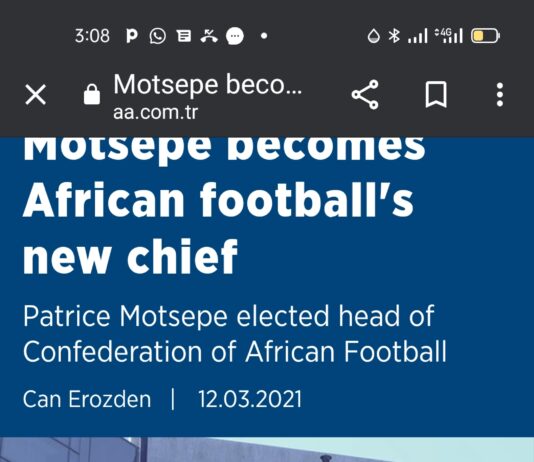Open the three-dot overflow menu
Viewport: 534px width, 462px height.
click(500, 94)
